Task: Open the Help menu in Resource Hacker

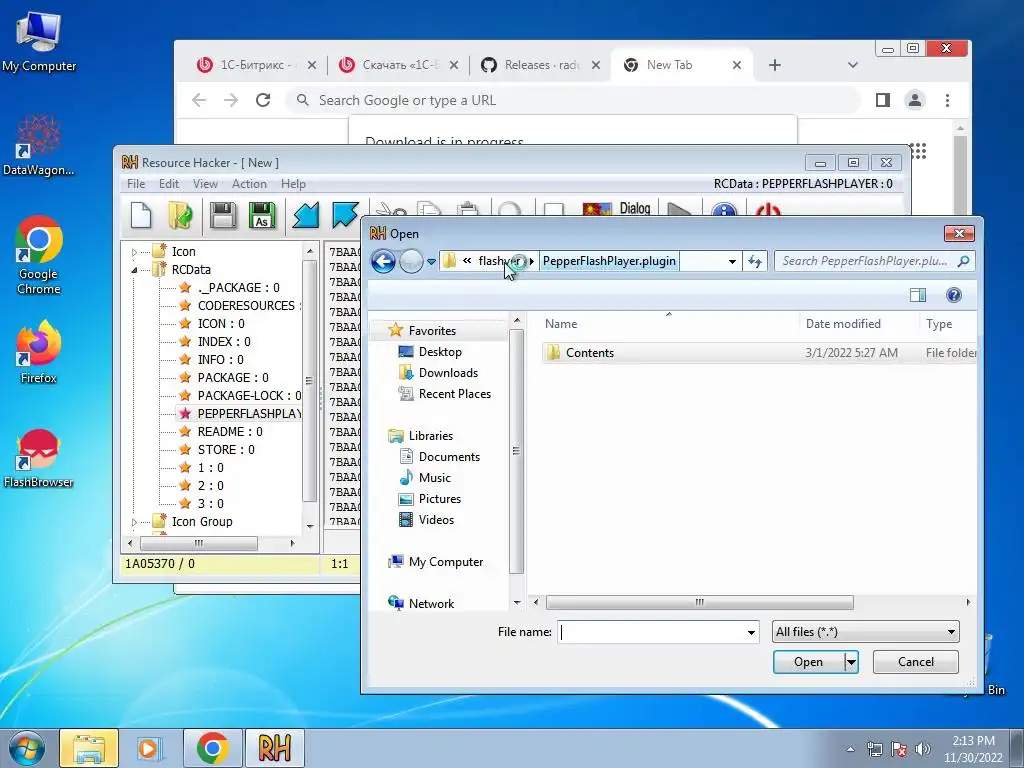Action: (293, 184)
